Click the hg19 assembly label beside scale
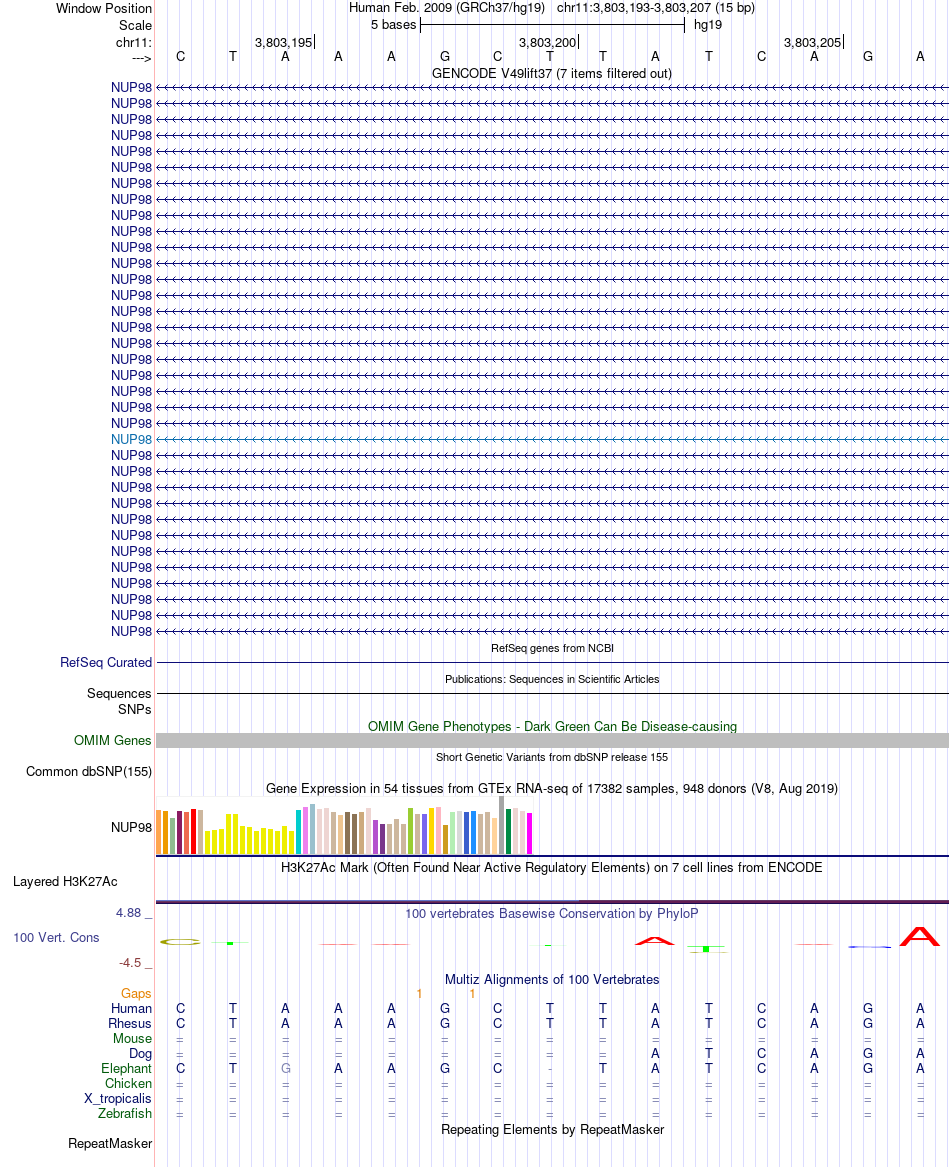 (707, 25)
